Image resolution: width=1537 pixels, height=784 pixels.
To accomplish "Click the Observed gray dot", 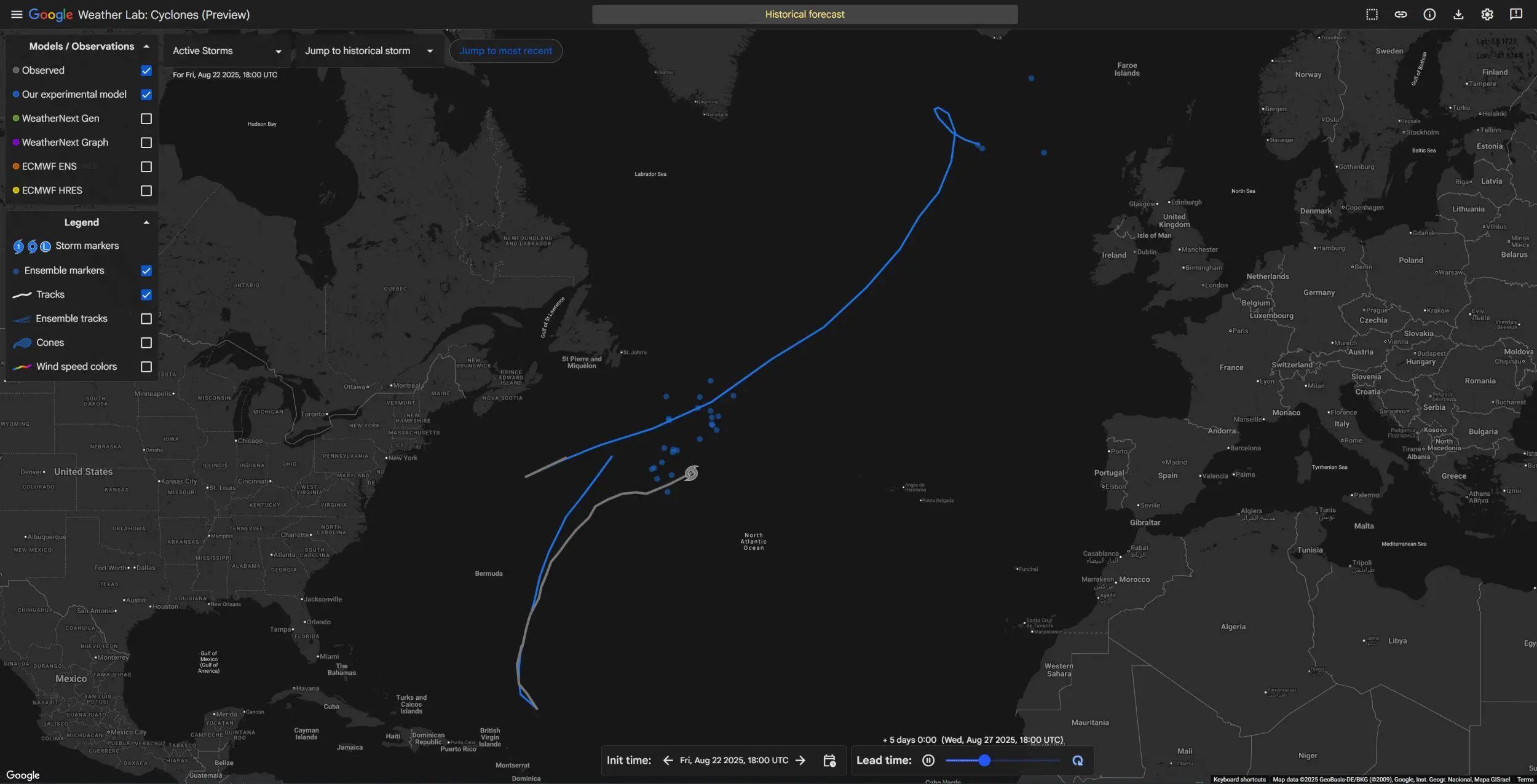I will (x=16, y=71).
